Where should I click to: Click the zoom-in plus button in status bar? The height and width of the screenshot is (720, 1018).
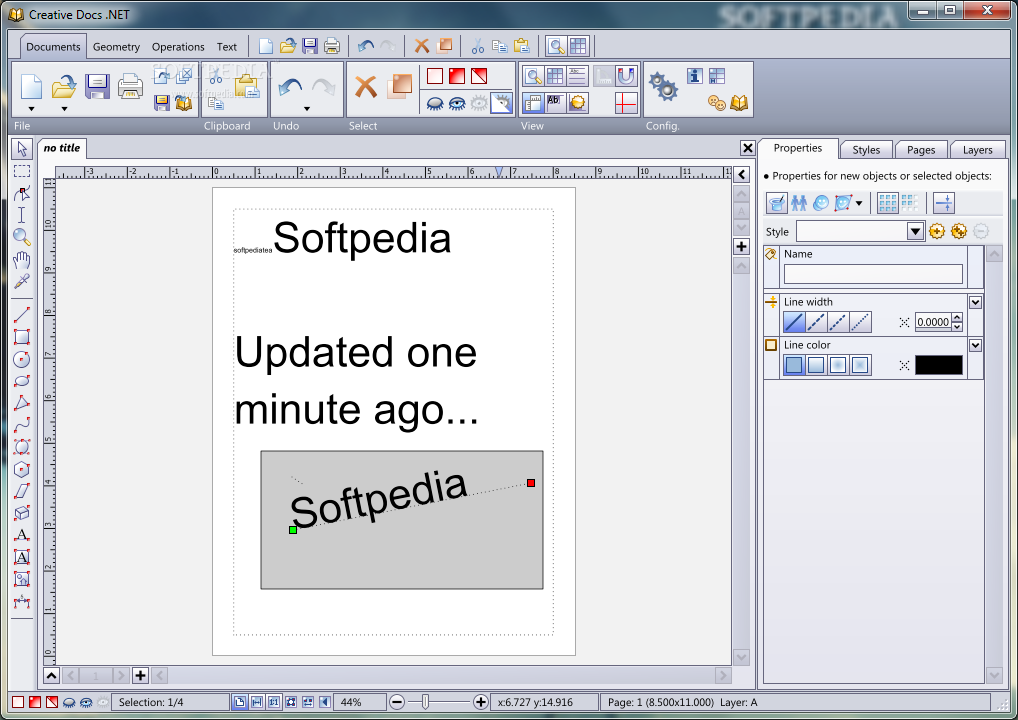coord(480,702)
